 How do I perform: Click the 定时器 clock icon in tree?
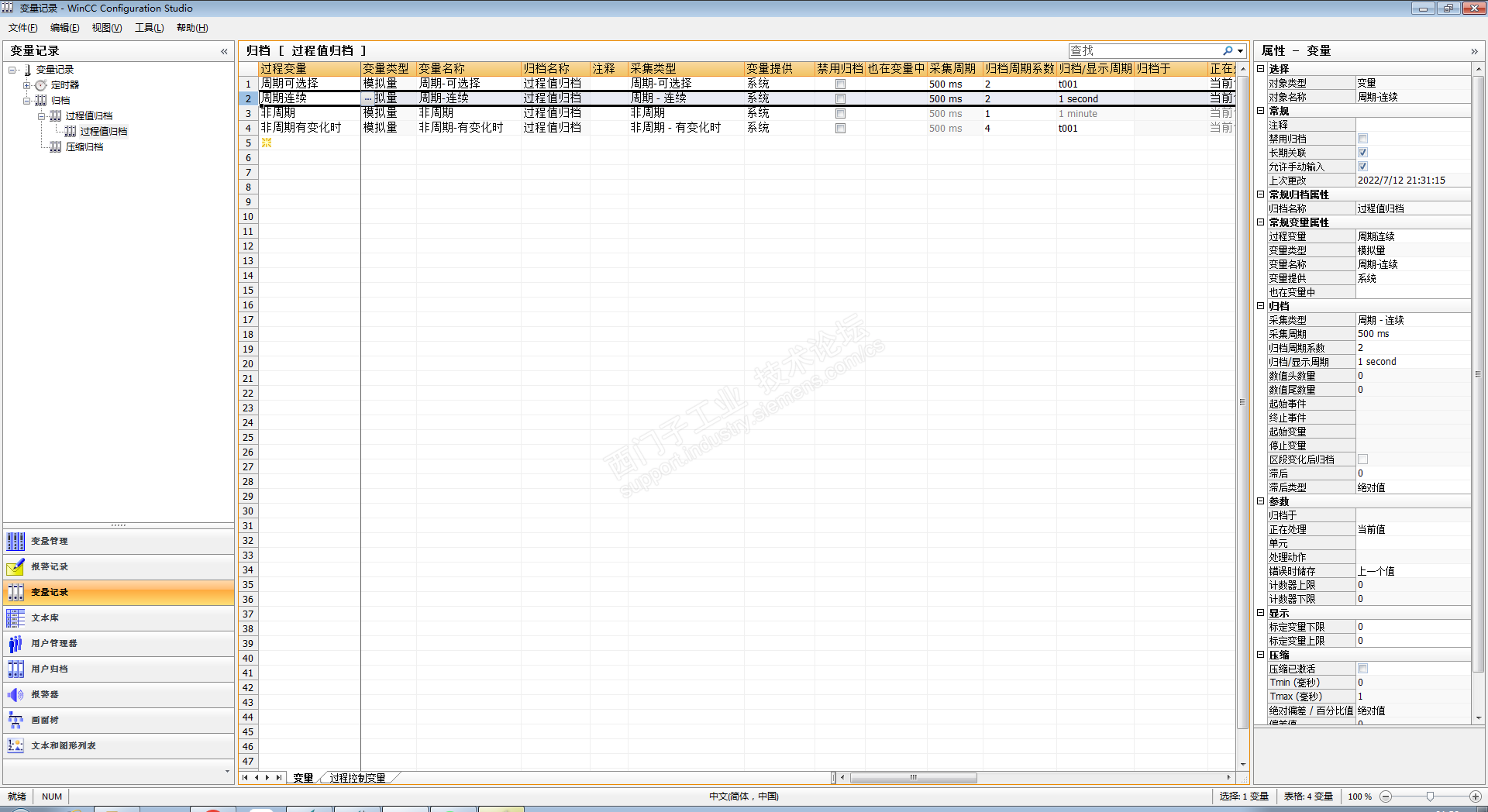pos(41,85)
